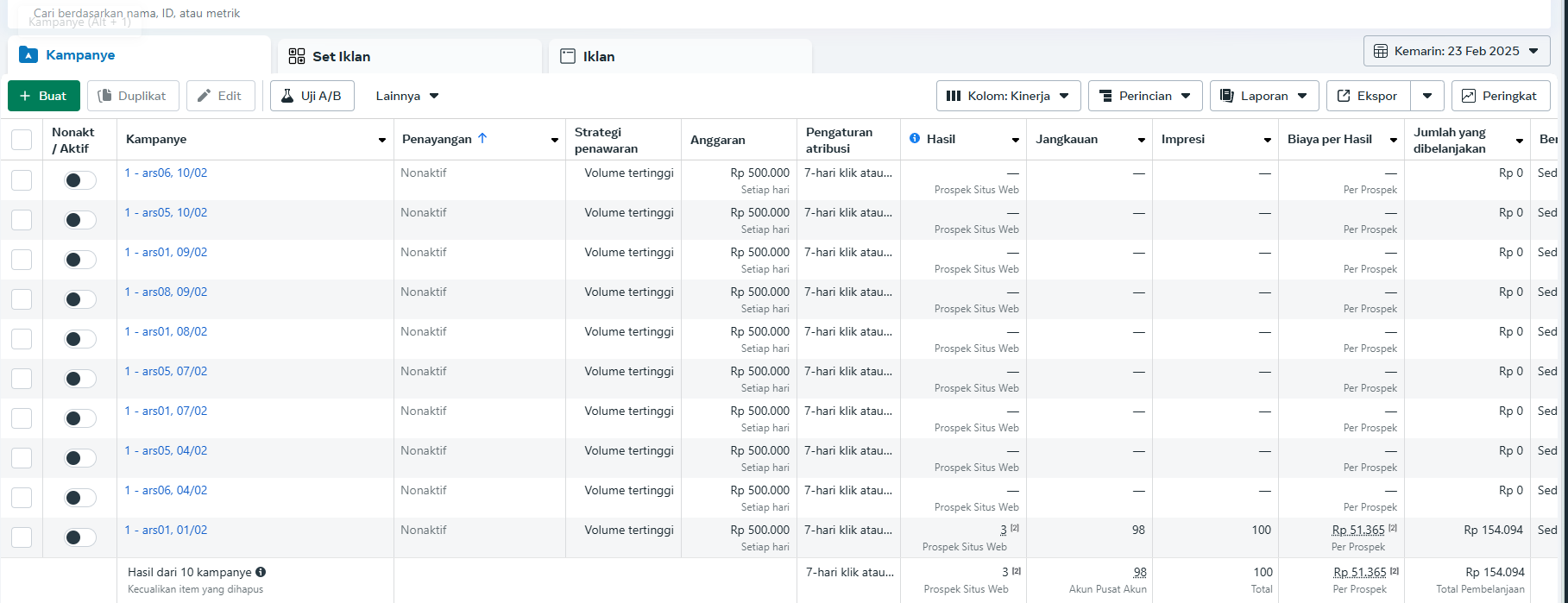Click the info icon beside Hasil dari 10 kampanye
Viewport: 1568px width, 603px height.
[261, 572]
